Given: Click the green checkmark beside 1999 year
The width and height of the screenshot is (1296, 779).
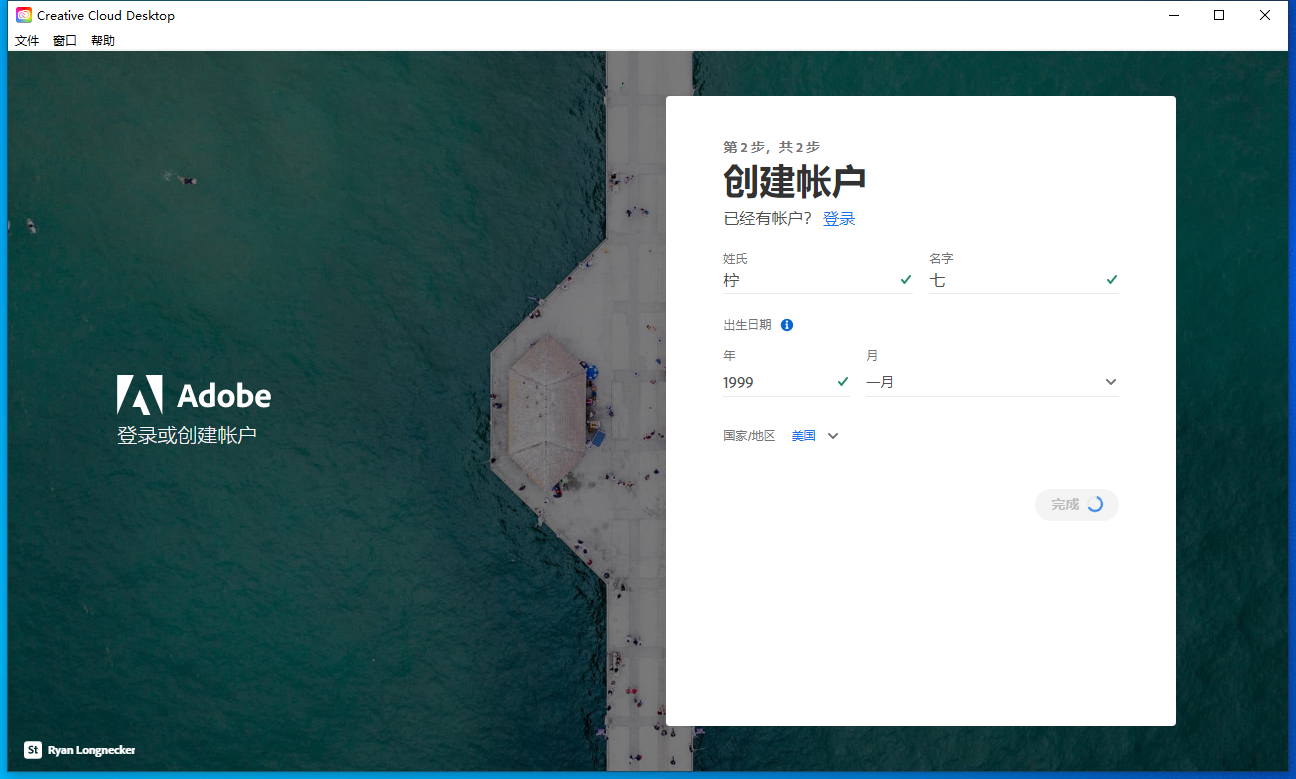Looking at the screenshot, I should click(x=843, y=381).
